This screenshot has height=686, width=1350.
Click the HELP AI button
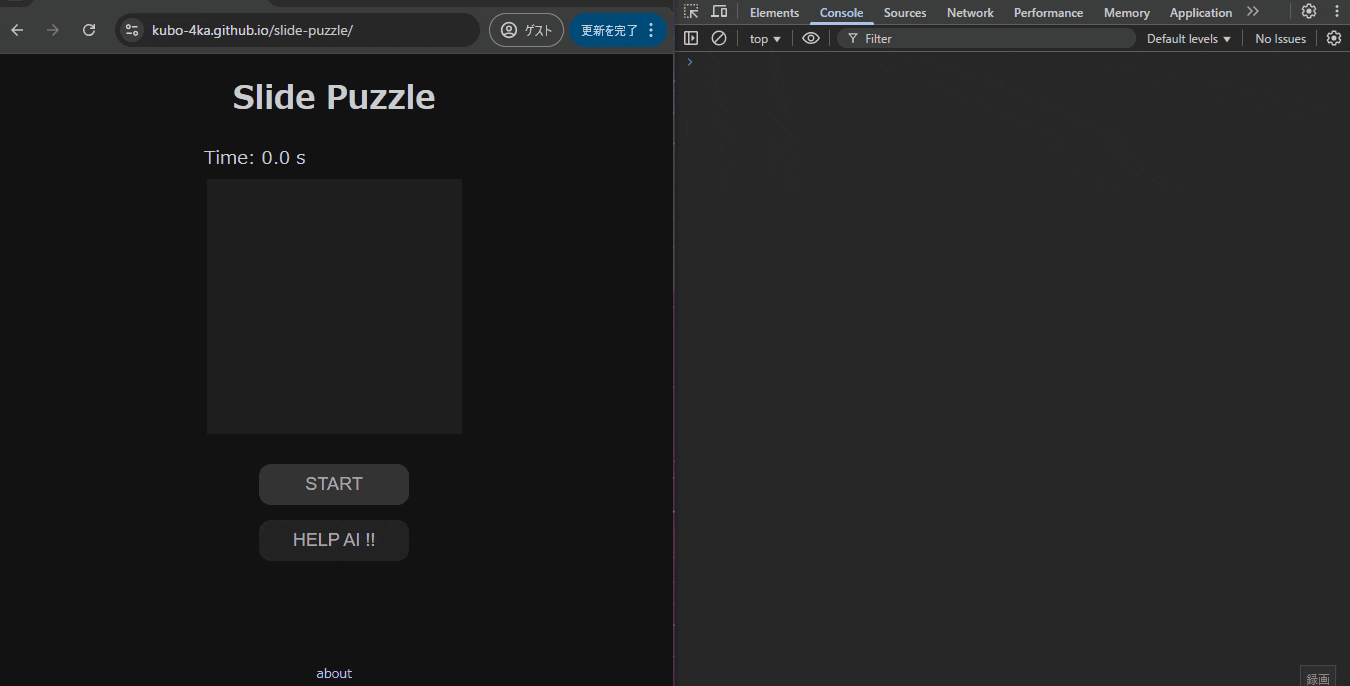(x=333, y=540)
